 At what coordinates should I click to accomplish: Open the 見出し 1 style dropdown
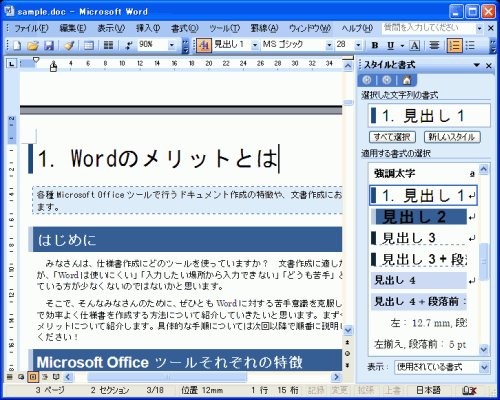click(255, 45)
